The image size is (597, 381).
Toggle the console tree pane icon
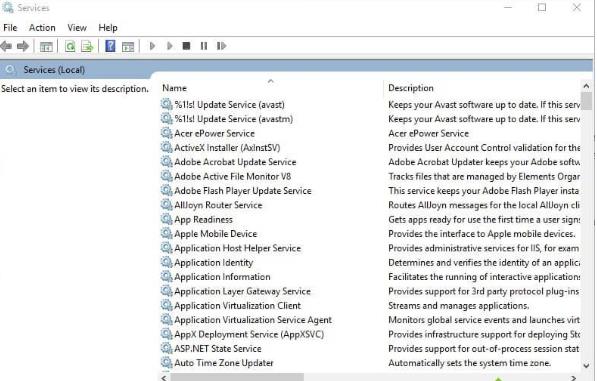[46, 47]
